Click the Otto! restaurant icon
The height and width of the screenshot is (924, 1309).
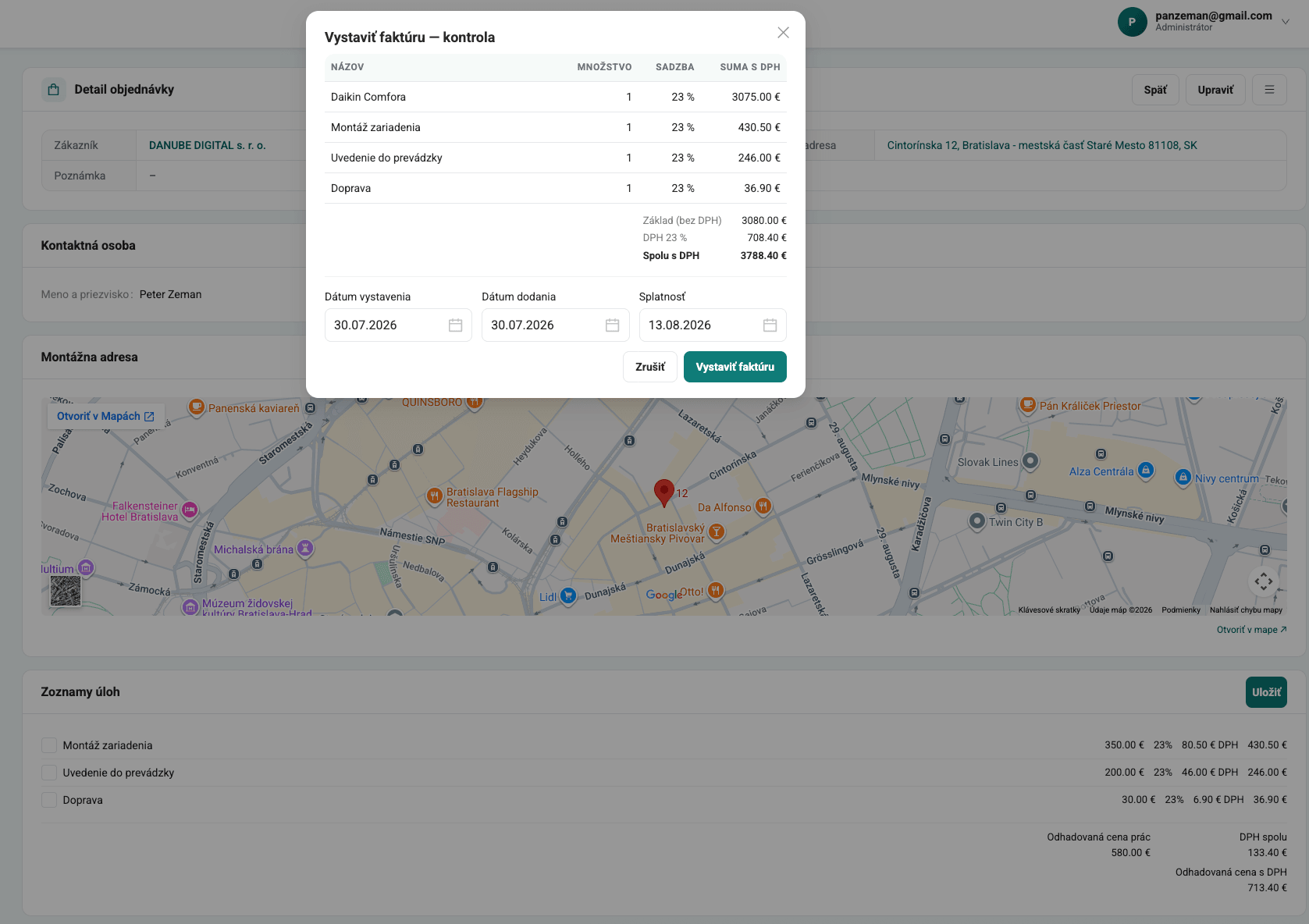(x=715, y=590)
